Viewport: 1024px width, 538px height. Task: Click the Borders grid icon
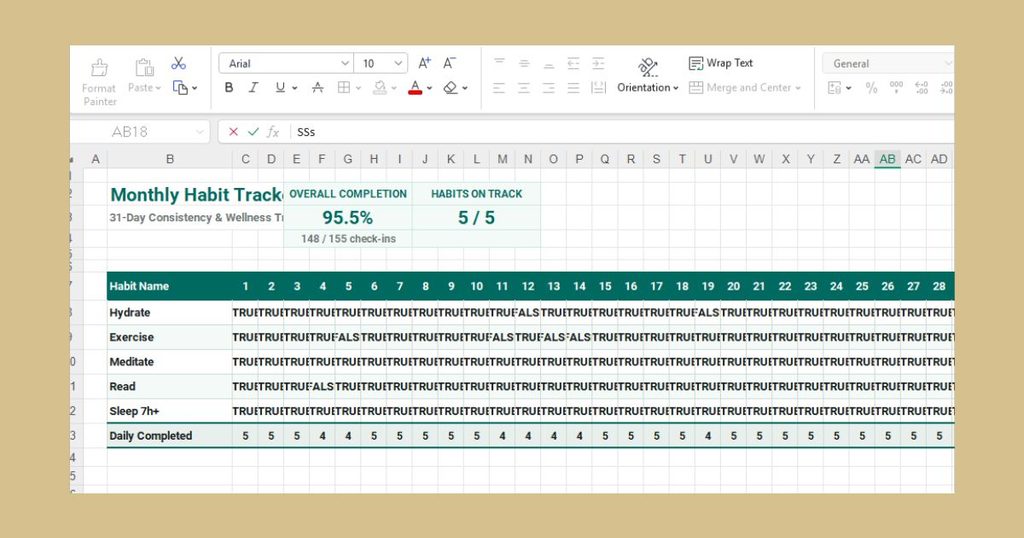pos(344,87)
